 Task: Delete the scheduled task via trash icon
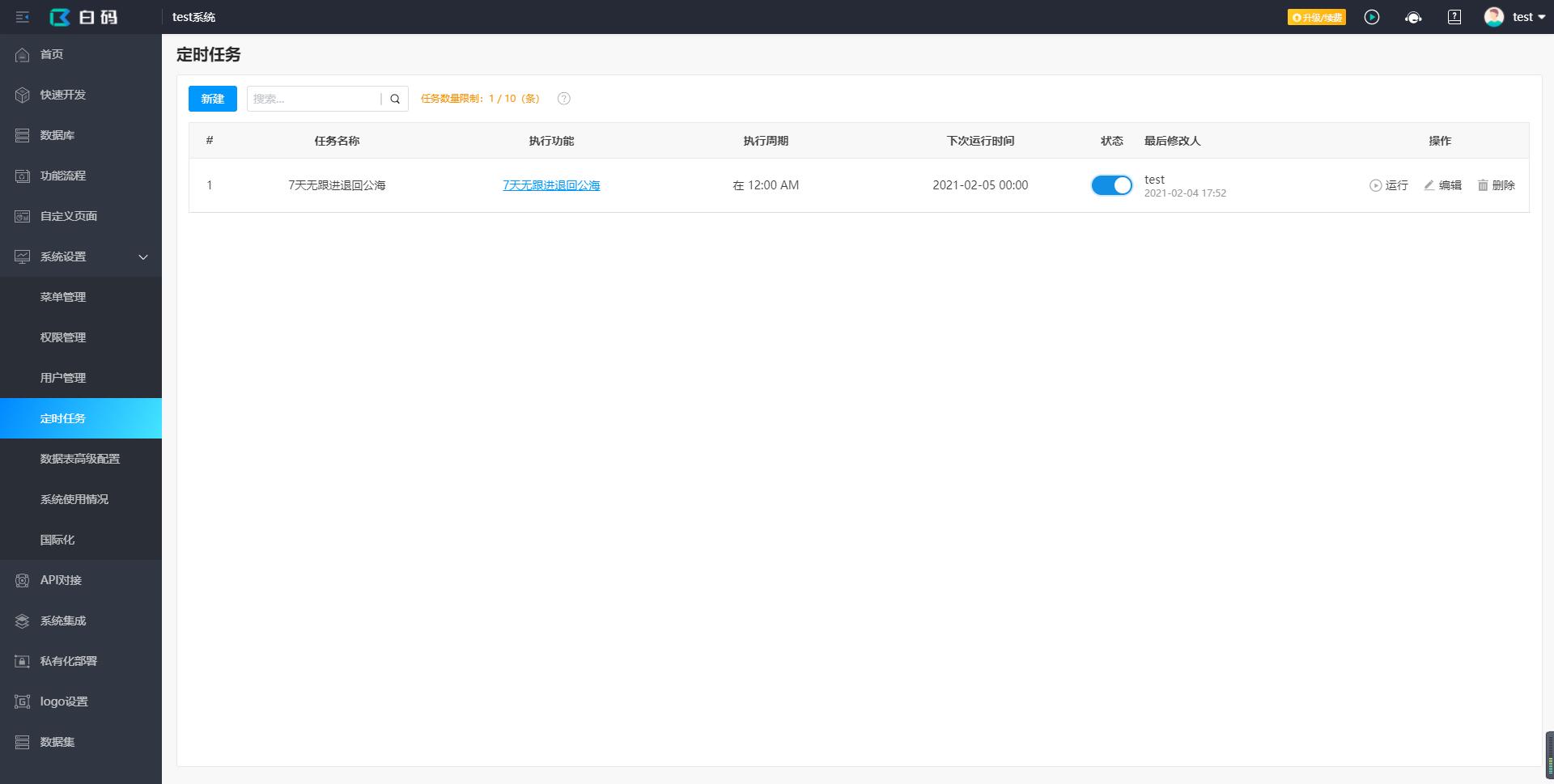(1497, 185)
